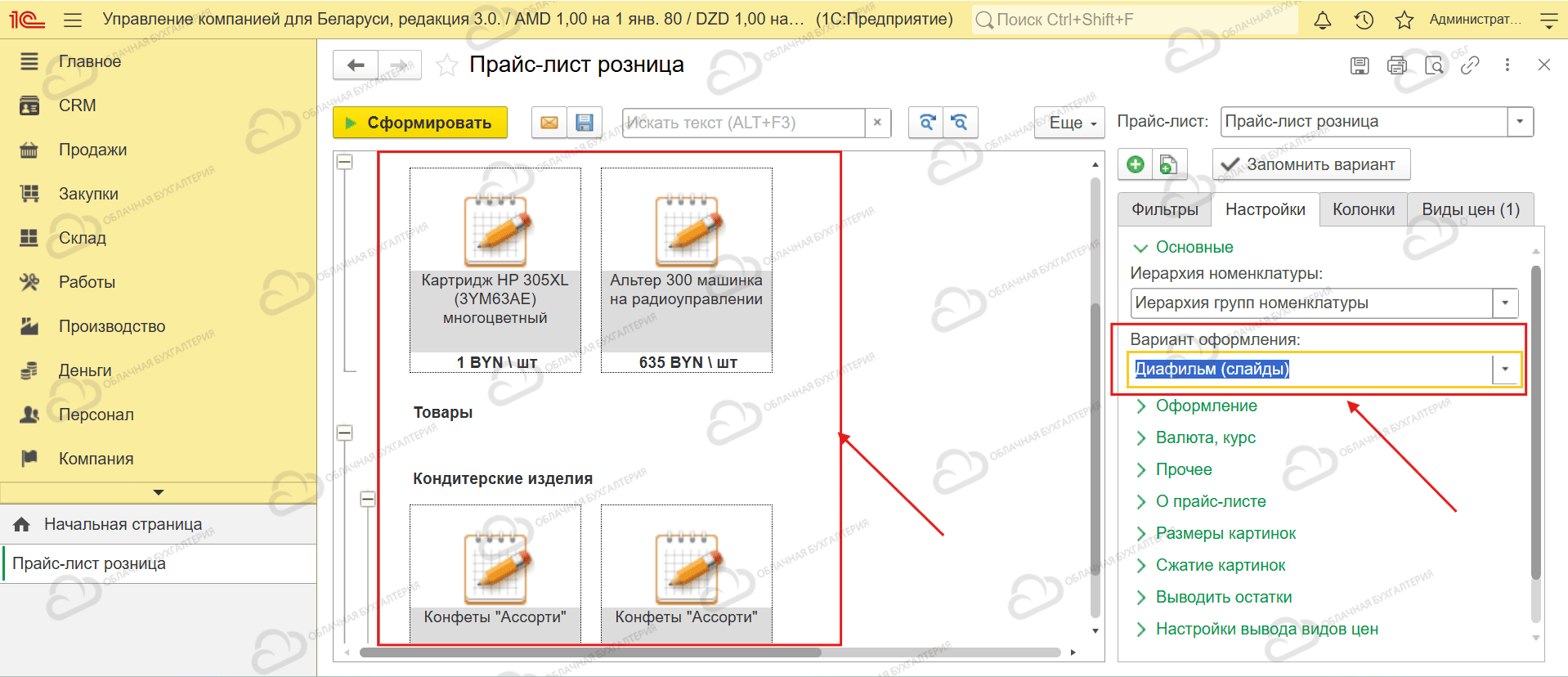Expand sidebar sections down arrow
This screenshot has height=677, width=1568.
159,492
